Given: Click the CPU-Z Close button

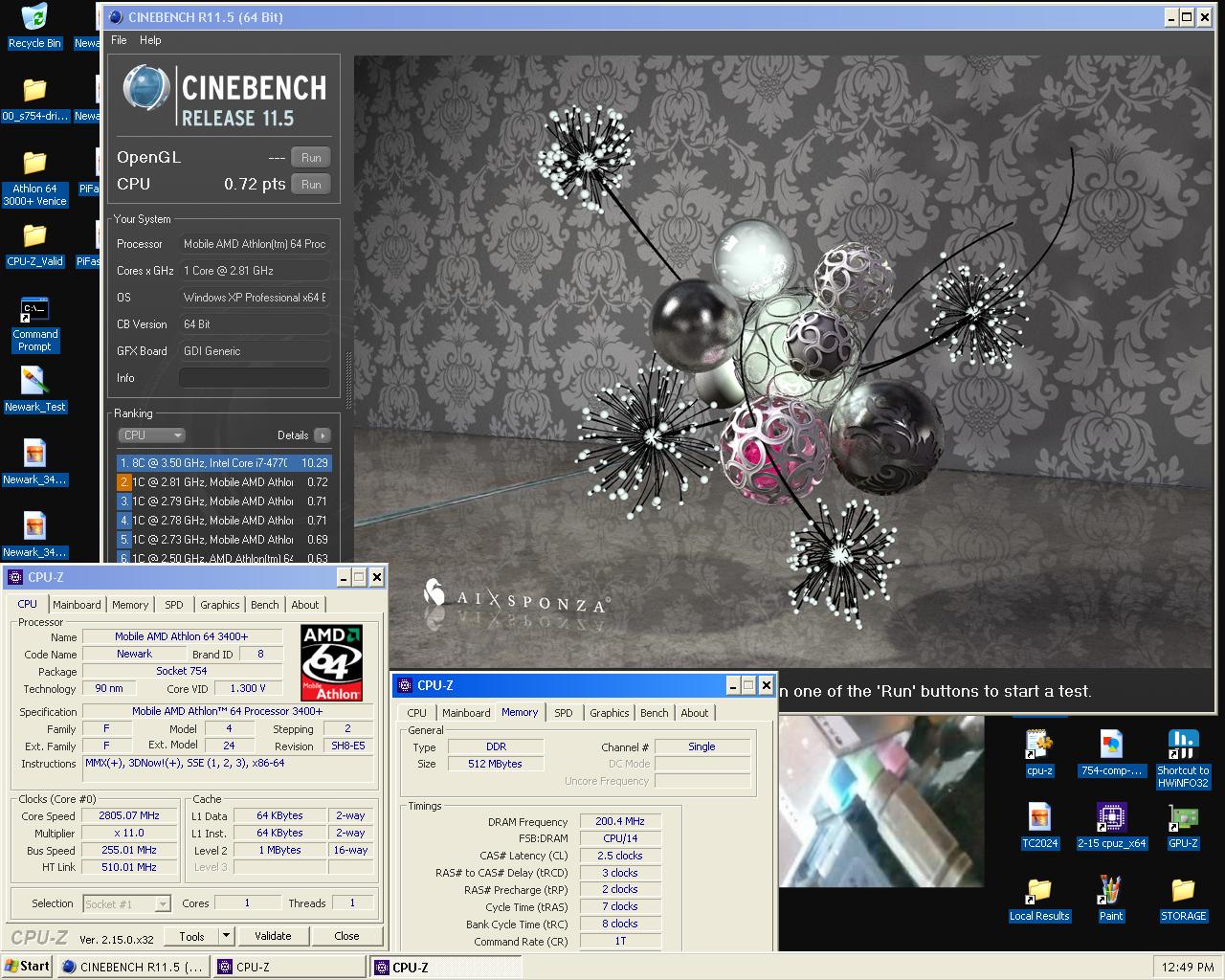Looking at the screenshot, I should point(346,936).
